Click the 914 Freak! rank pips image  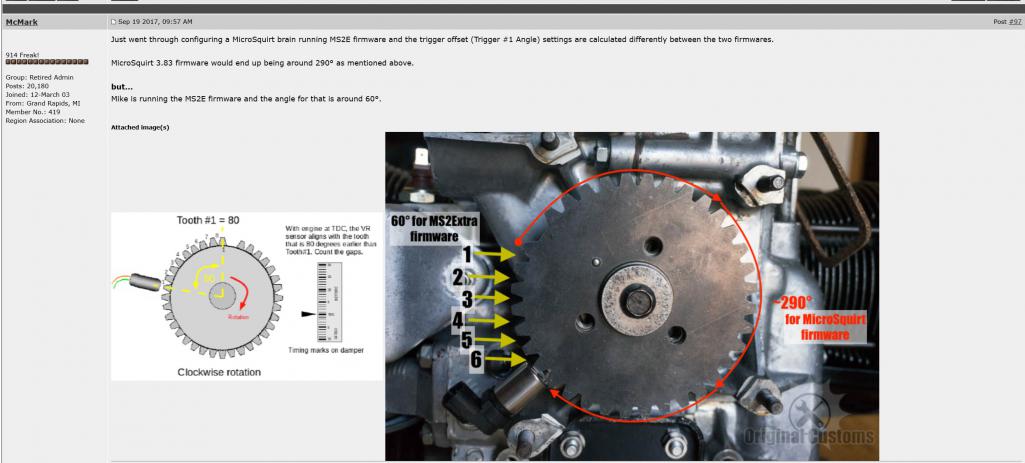pyautogui.click(x=46, y=61)
